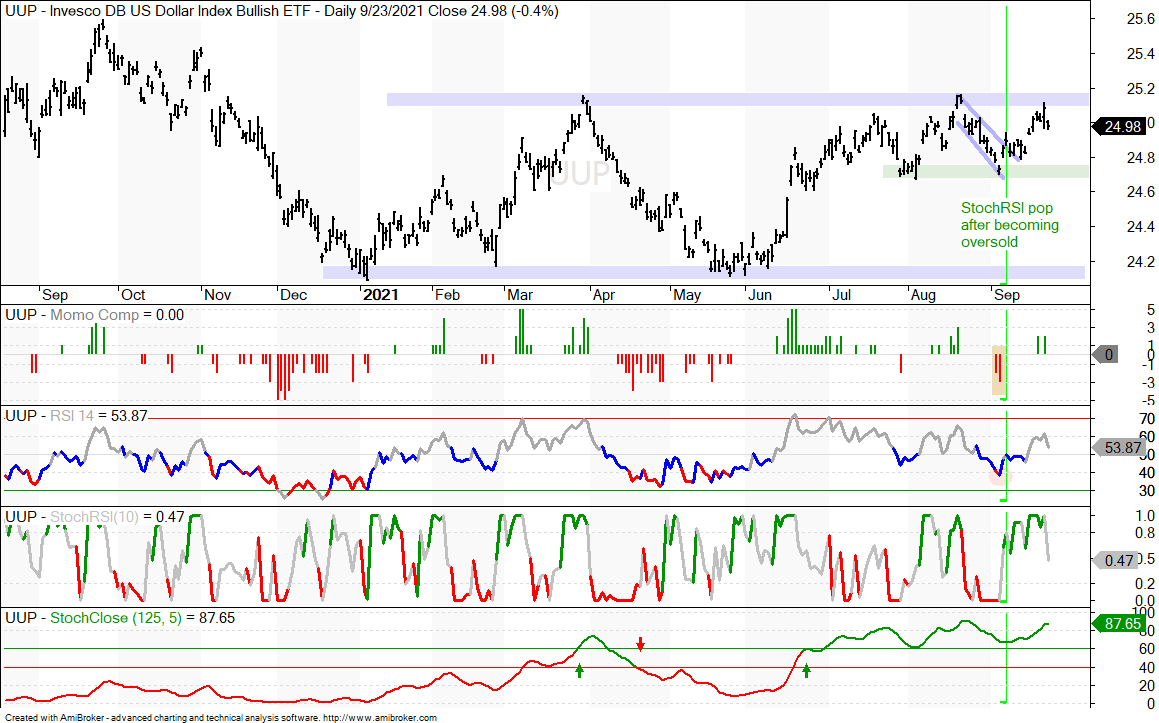Click the 'UUP - RSI 14 = 53.87' pane title
Image resolution: width=1159 pixels, height=723 pixels.
(x=76, y=415)
